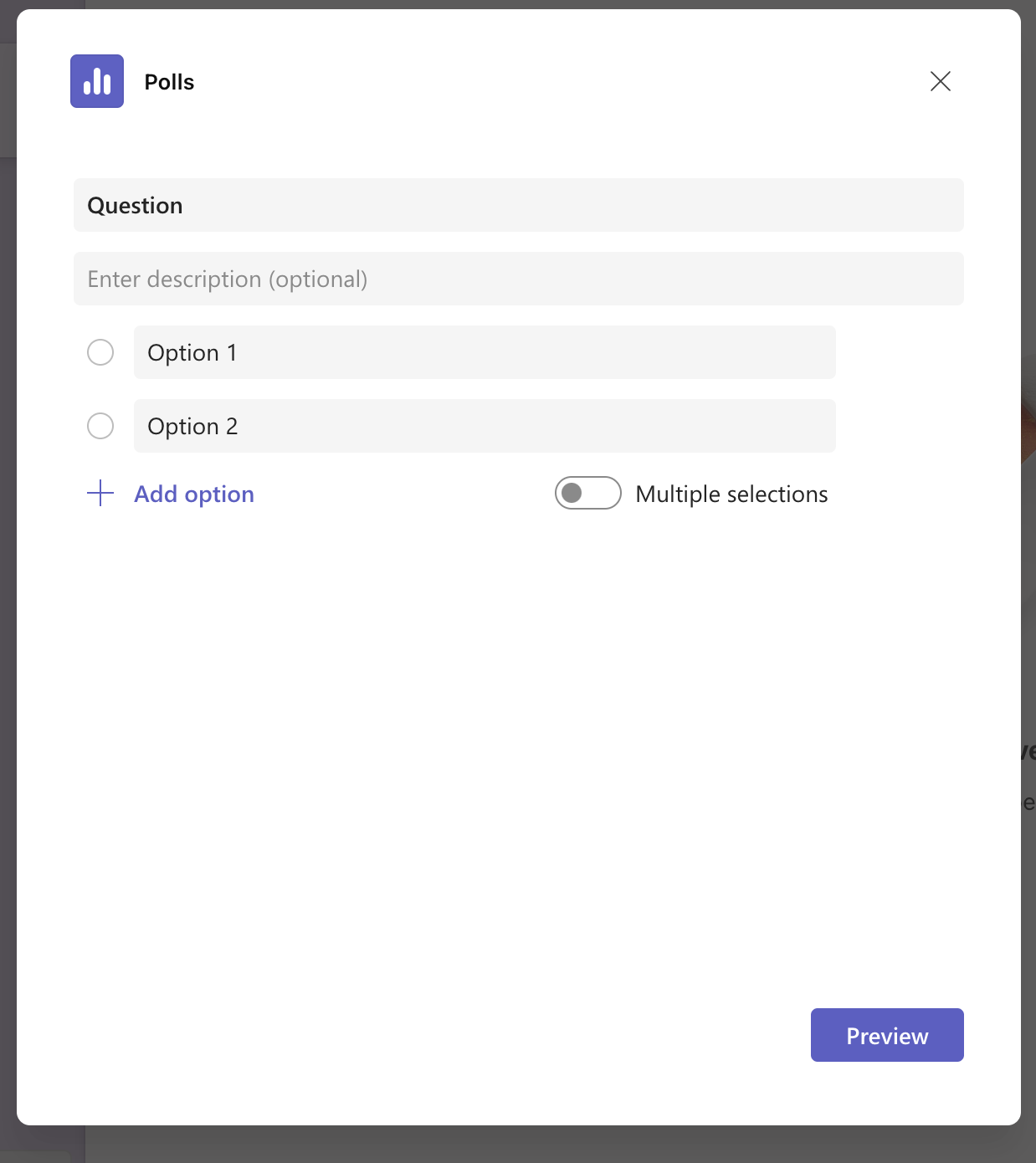Close the Polls dialog
Screen dimensions: 1036x1163
tap(941, 81)
